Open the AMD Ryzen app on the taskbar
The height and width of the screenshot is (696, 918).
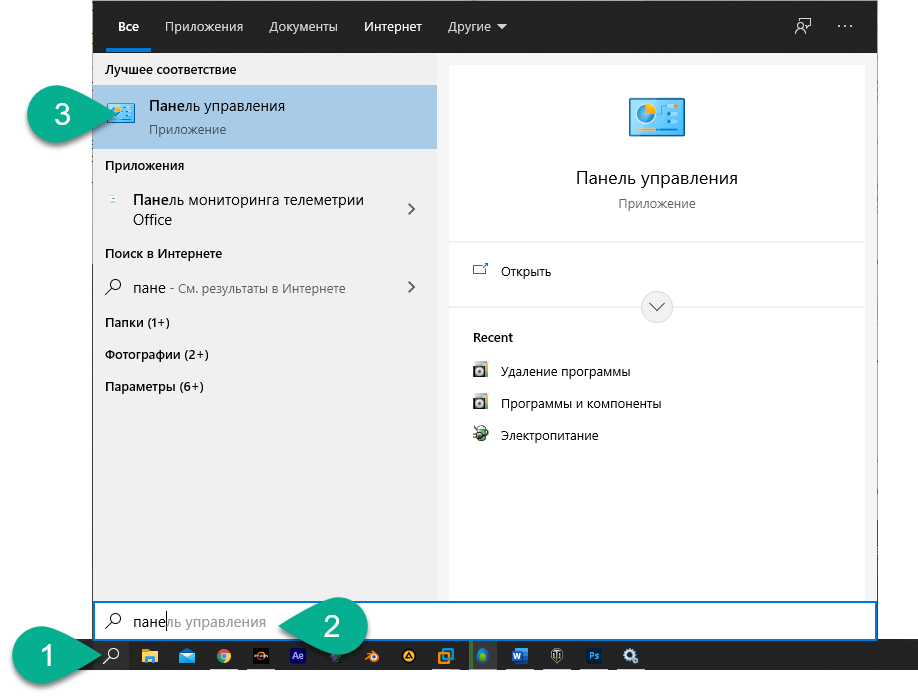pyautogui.click(x=261, y=656)
